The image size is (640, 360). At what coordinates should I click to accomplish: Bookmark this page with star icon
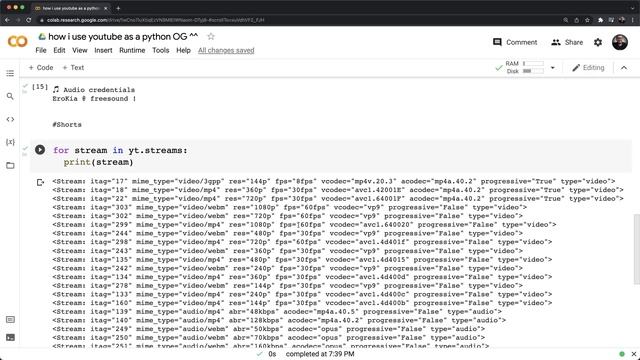(587, 20)
